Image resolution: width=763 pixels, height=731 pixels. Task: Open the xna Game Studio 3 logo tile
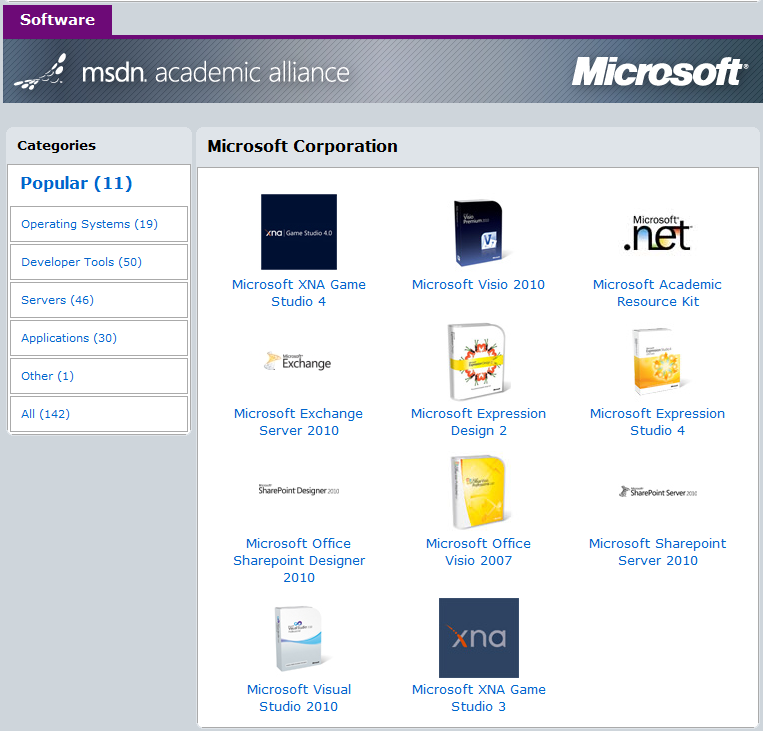[x=479, y=638]
